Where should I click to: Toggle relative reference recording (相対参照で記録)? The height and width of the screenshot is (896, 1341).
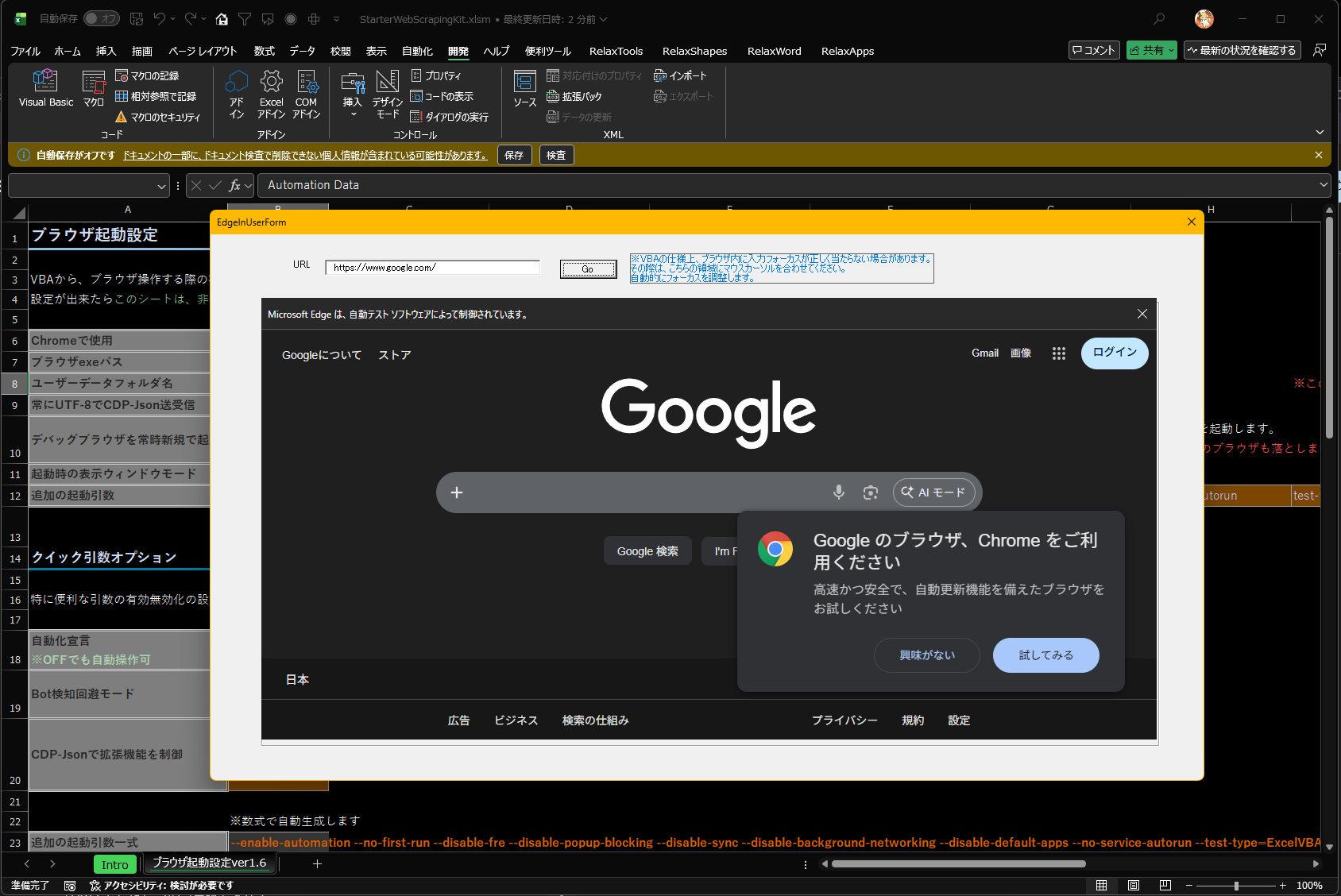pyautogui.click(x=156, y=96)
